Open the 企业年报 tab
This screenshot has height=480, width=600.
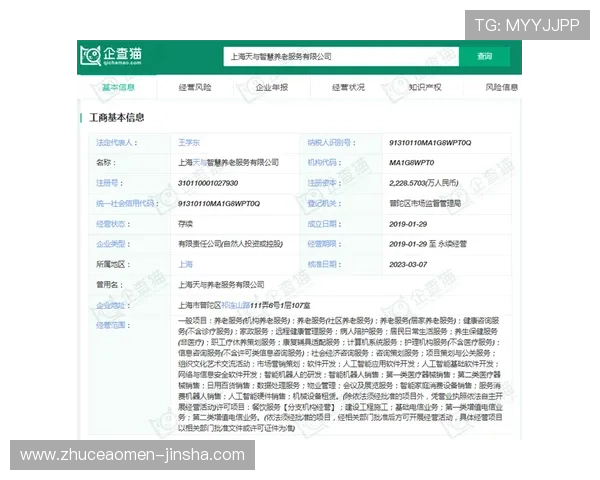click(272, 87)
